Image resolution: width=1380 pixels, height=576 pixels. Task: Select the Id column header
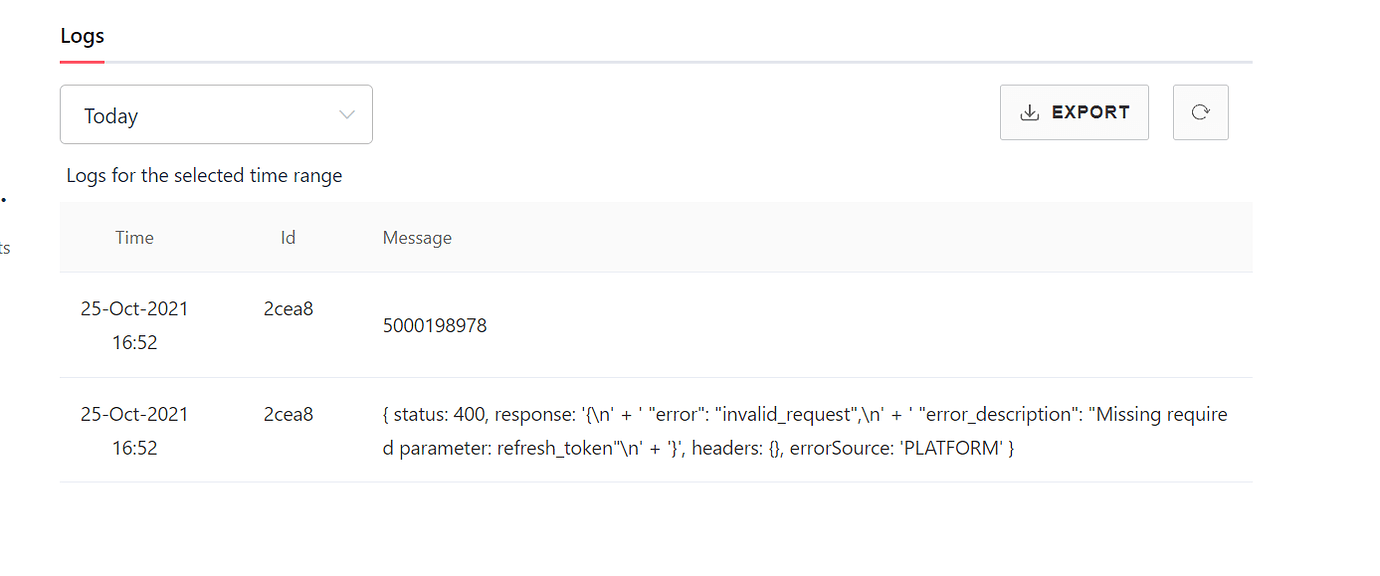(288, 237)
